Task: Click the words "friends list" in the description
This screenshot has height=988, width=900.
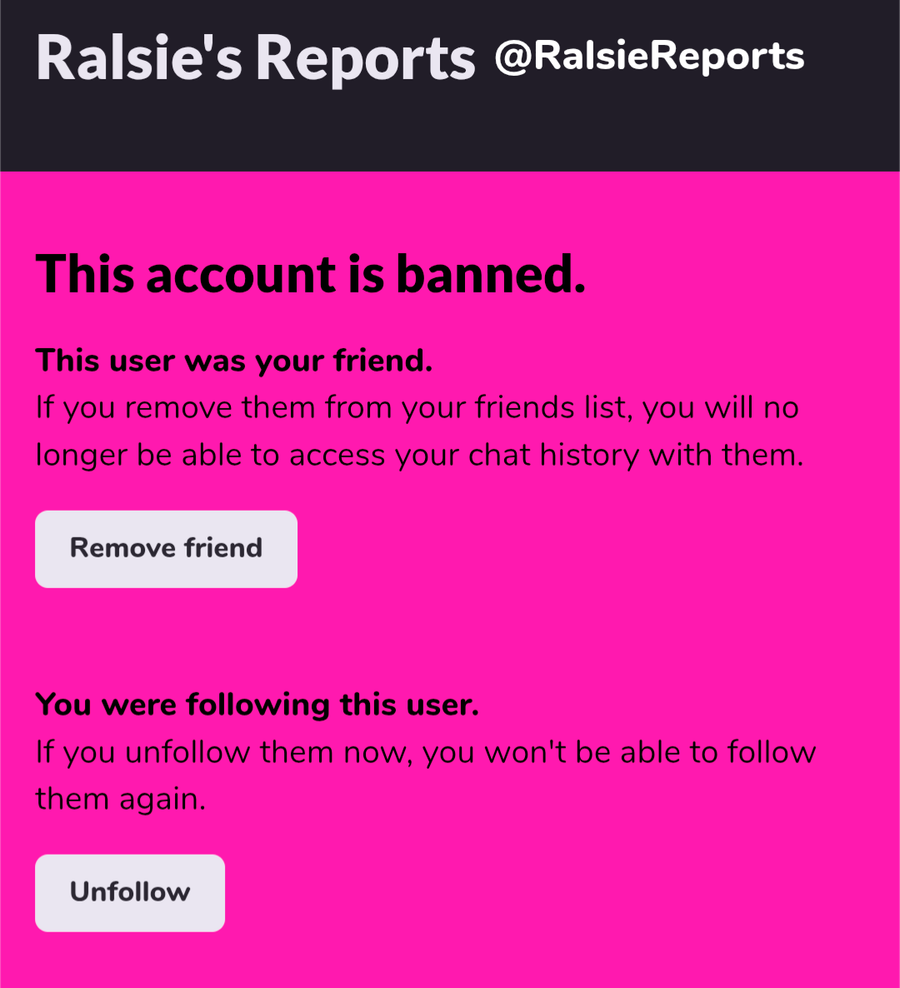Action: pyautogui.click(x=546, y=408)
